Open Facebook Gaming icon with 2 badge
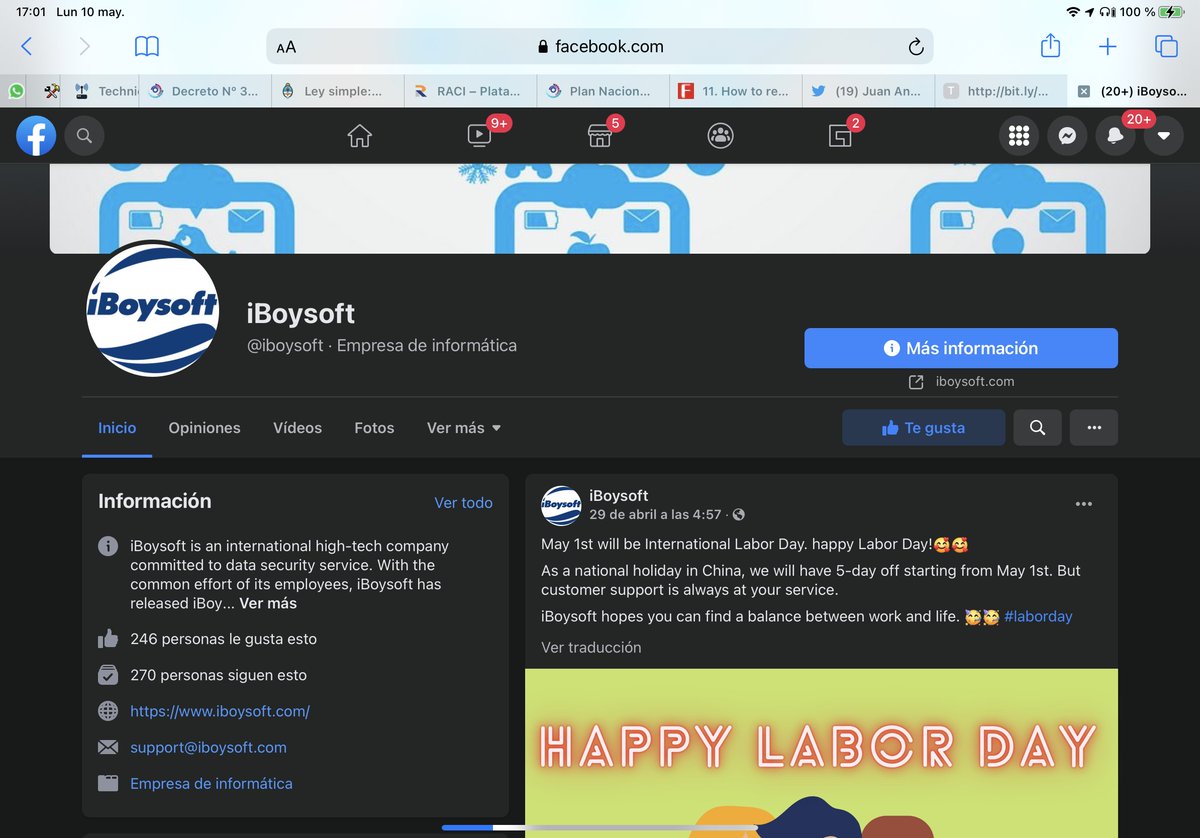 pos(840,136)
